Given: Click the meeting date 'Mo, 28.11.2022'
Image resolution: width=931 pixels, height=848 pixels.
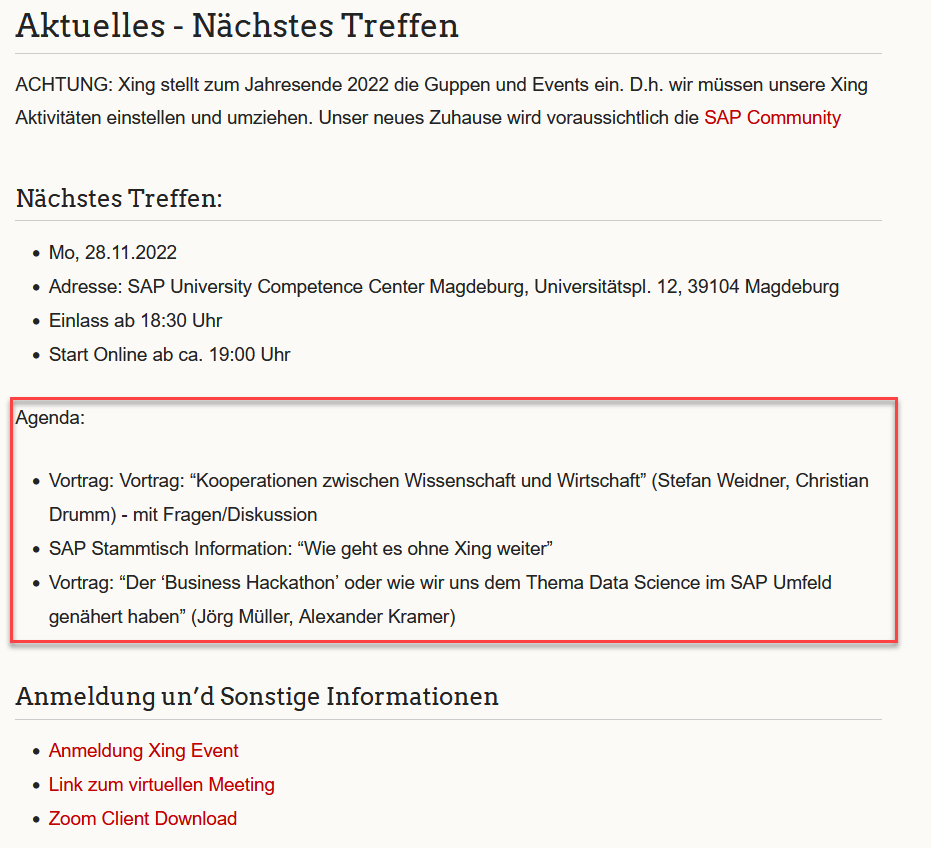Looking at the screenshot, I should (112, 253).
